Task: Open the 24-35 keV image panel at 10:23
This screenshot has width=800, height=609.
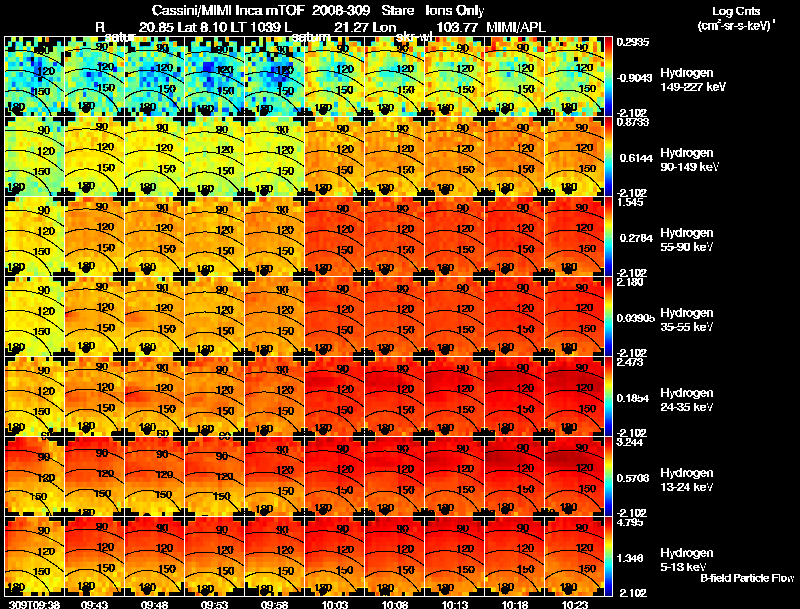Action: tap(574, 396)
